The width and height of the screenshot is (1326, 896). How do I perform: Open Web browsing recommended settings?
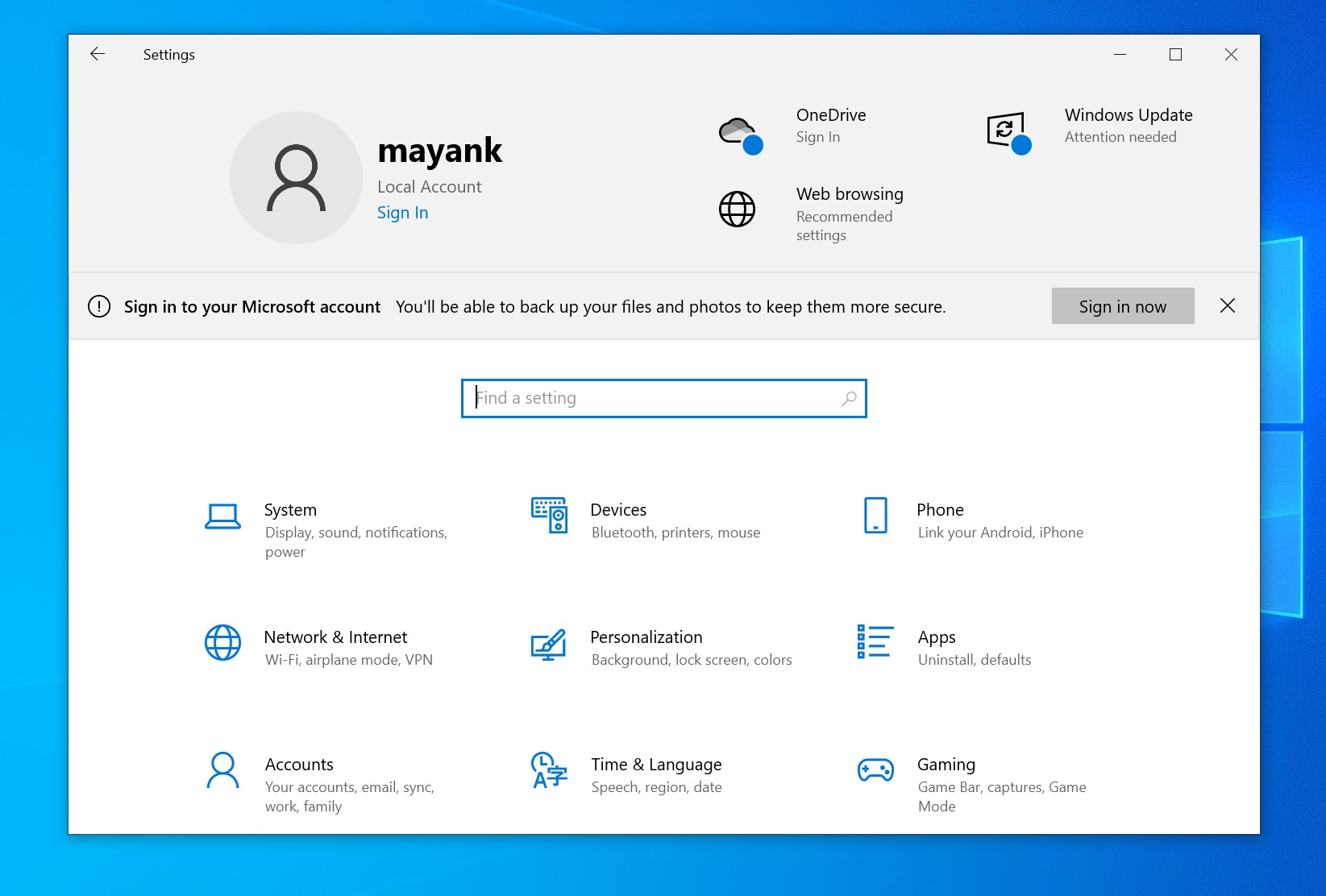pos(849,214)
